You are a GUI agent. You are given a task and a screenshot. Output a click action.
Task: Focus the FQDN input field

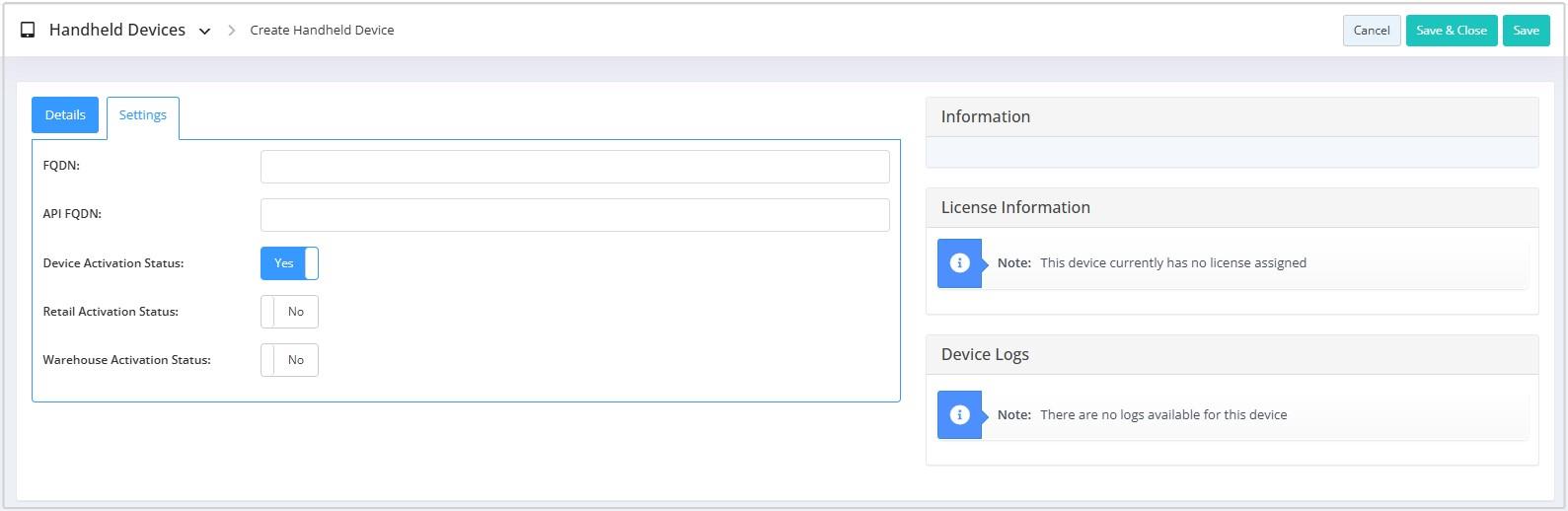[575, 167]
